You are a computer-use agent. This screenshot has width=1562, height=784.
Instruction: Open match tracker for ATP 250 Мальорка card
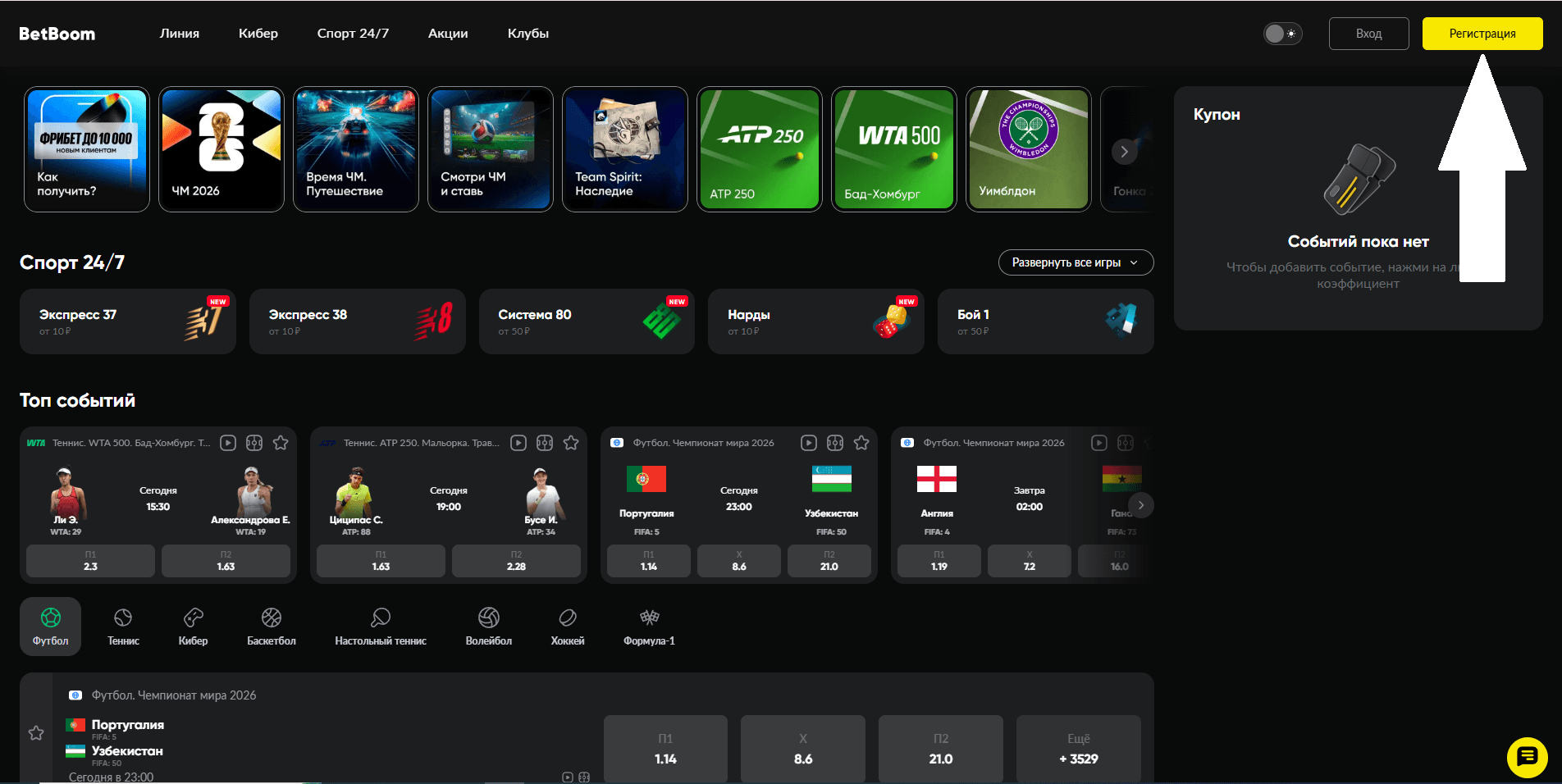(x=545, y=443)
